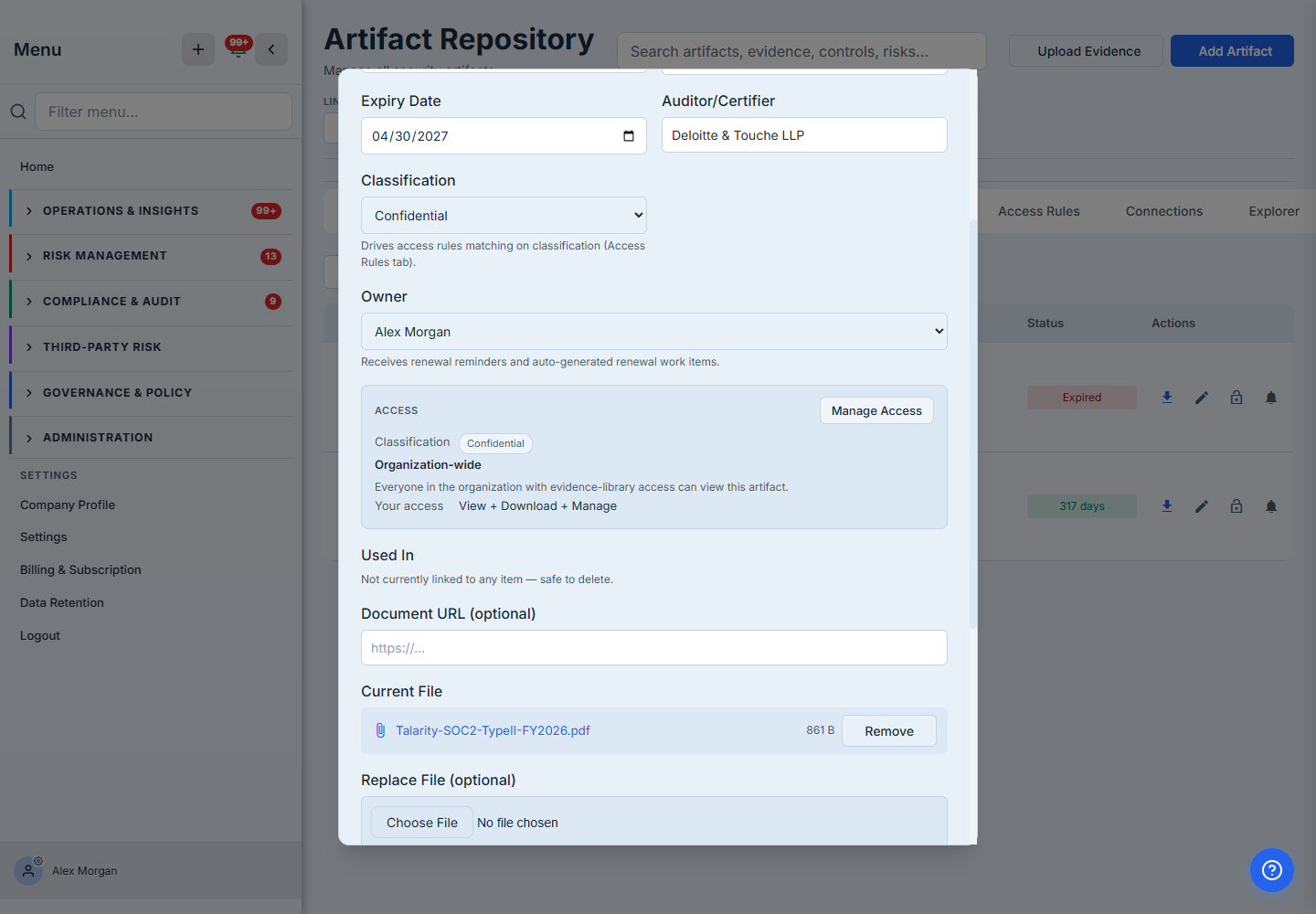Open the lock icon in the Expired row
1316x914 pixels.
[x=1236, y=398]
